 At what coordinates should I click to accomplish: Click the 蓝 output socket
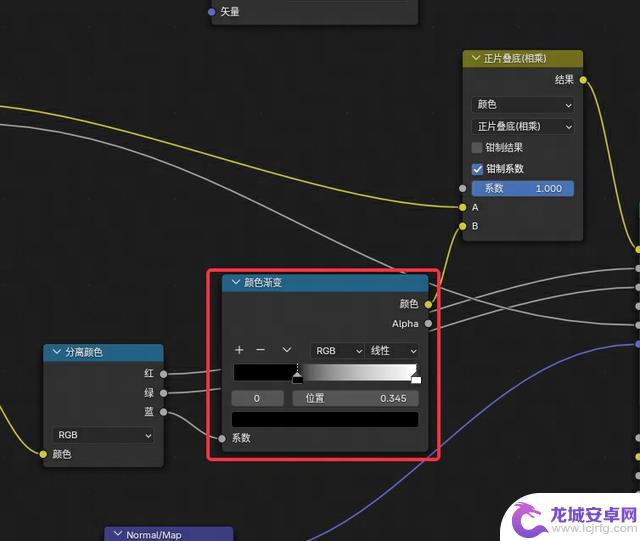[x=163, y=412]
